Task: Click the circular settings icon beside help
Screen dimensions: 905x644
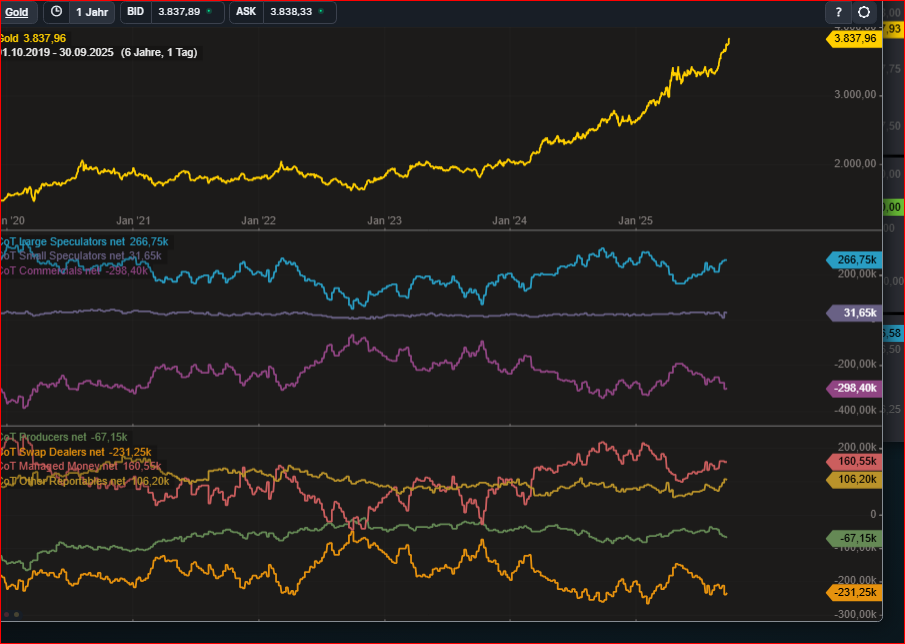Action: click(864, 12)
